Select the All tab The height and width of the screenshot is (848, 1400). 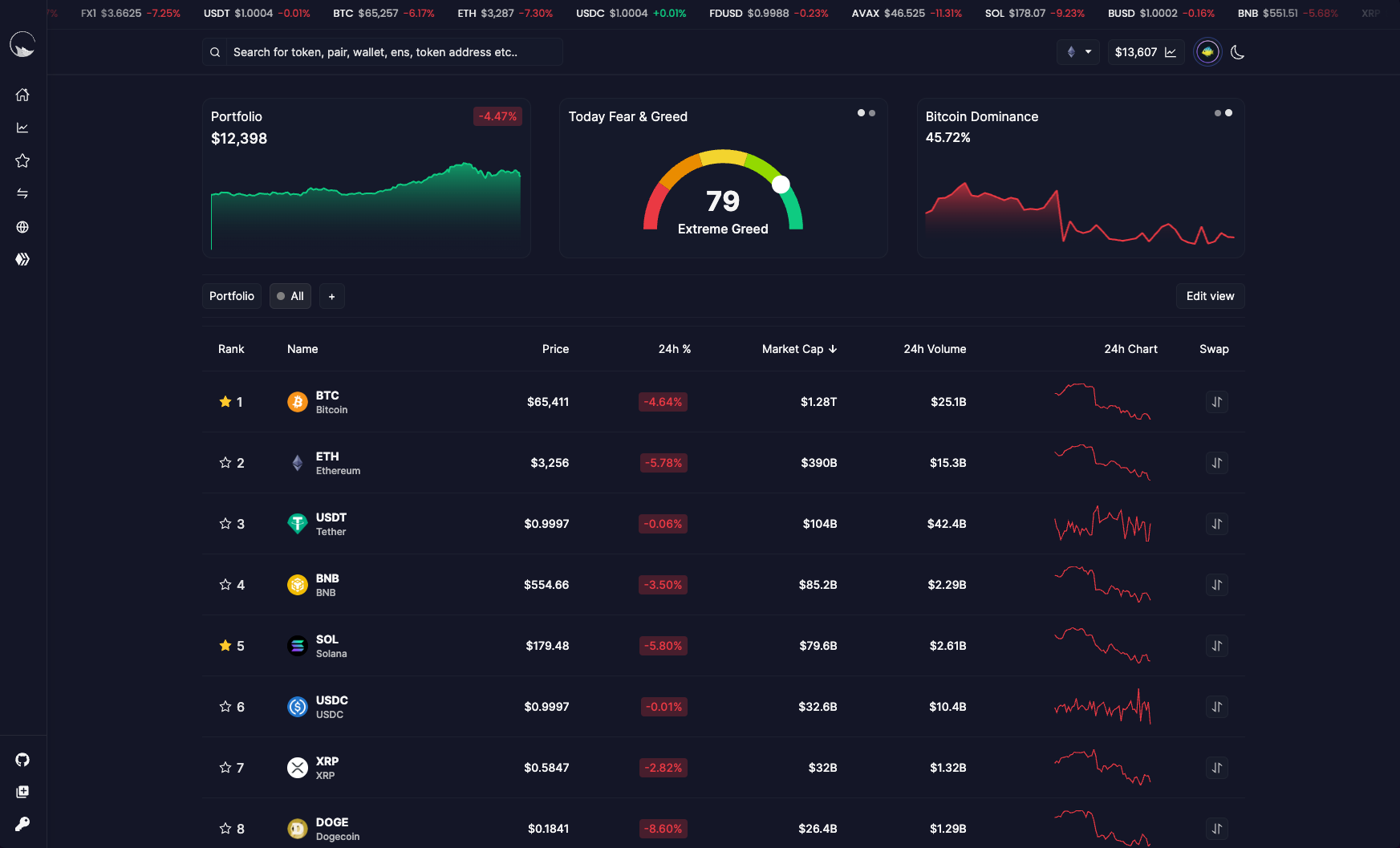pos(290,296)
